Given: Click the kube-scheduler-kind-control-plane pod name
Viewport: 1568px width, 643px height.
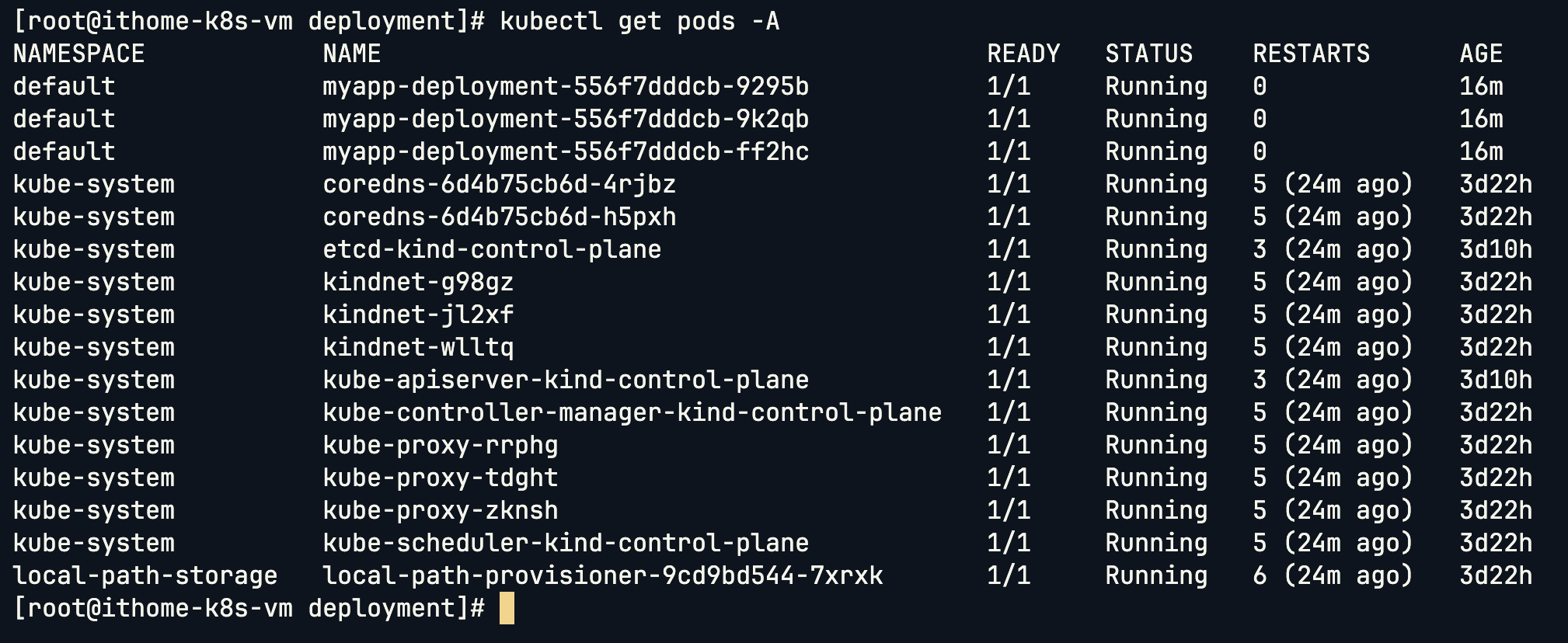Looking at the screenshot, I should [x=566, y=543].
